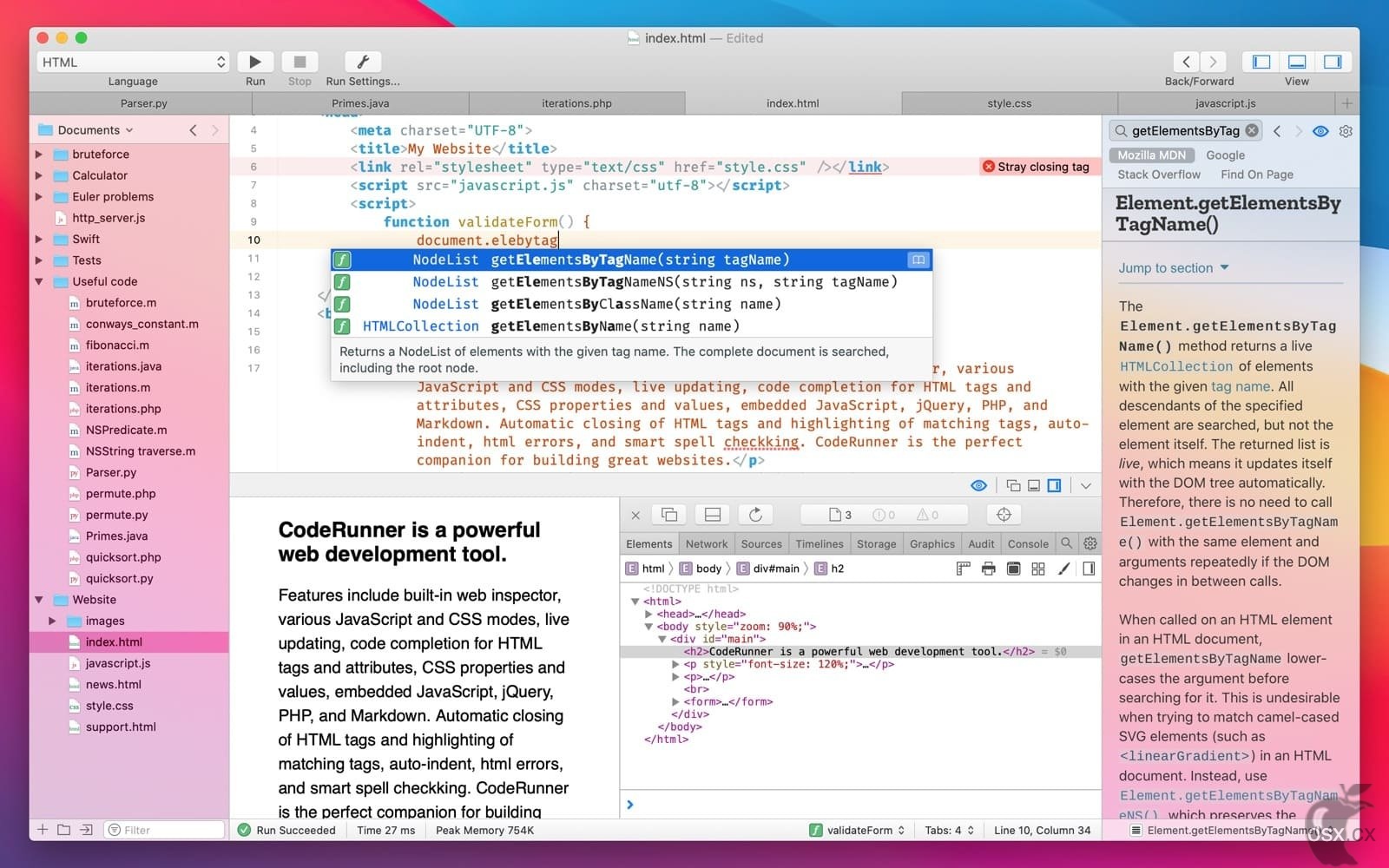
Task: Open the tag name link
Action: 1241,386
